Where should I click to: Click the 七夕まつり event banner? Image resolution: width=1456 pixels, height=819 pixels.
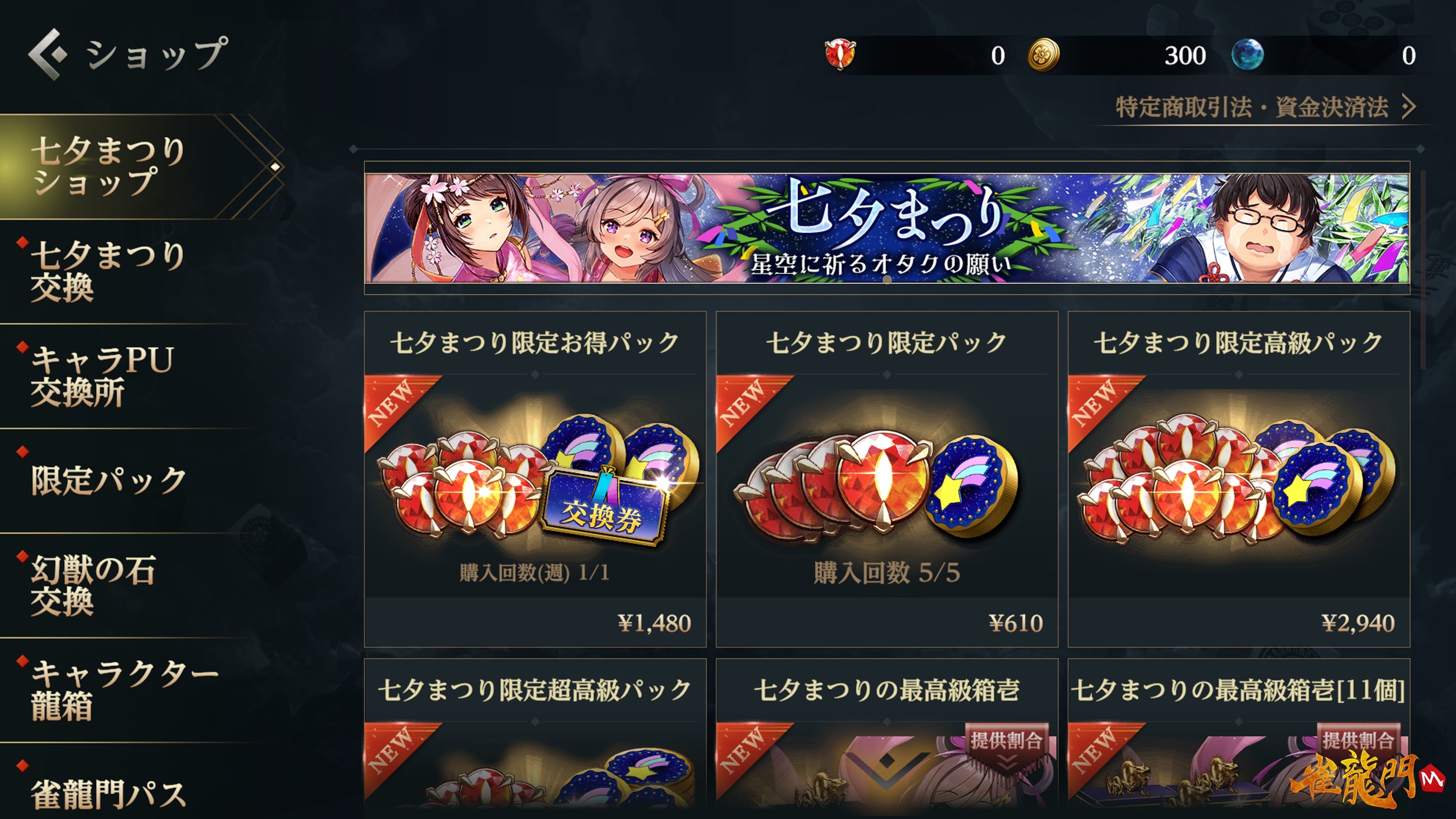(x=887, y=228)
